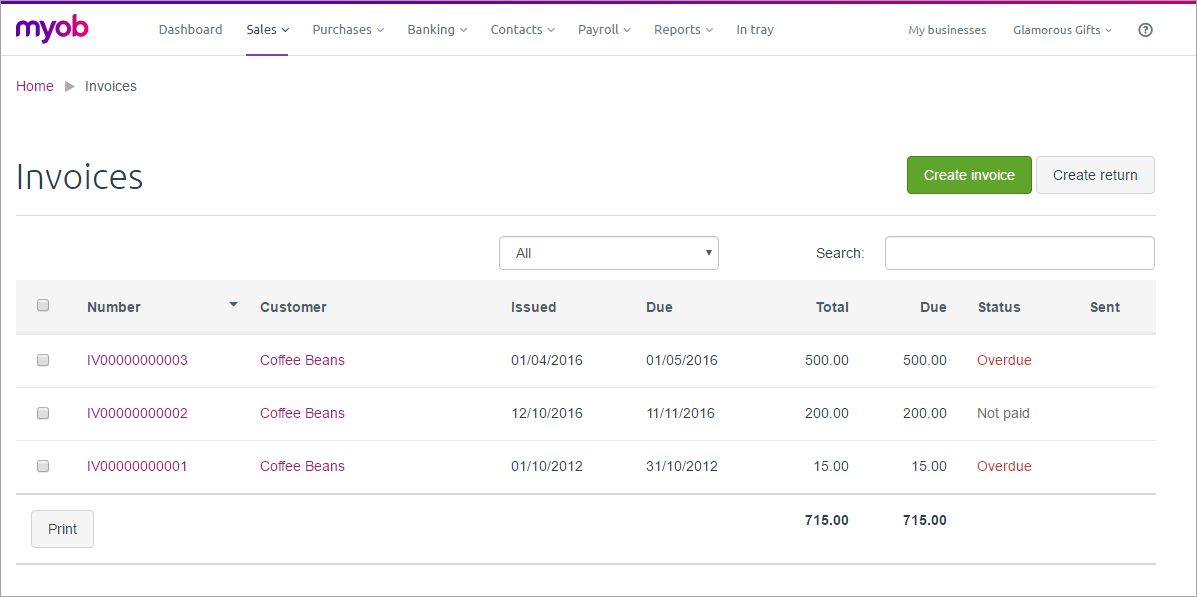Click the myob logo

point(51,29)
